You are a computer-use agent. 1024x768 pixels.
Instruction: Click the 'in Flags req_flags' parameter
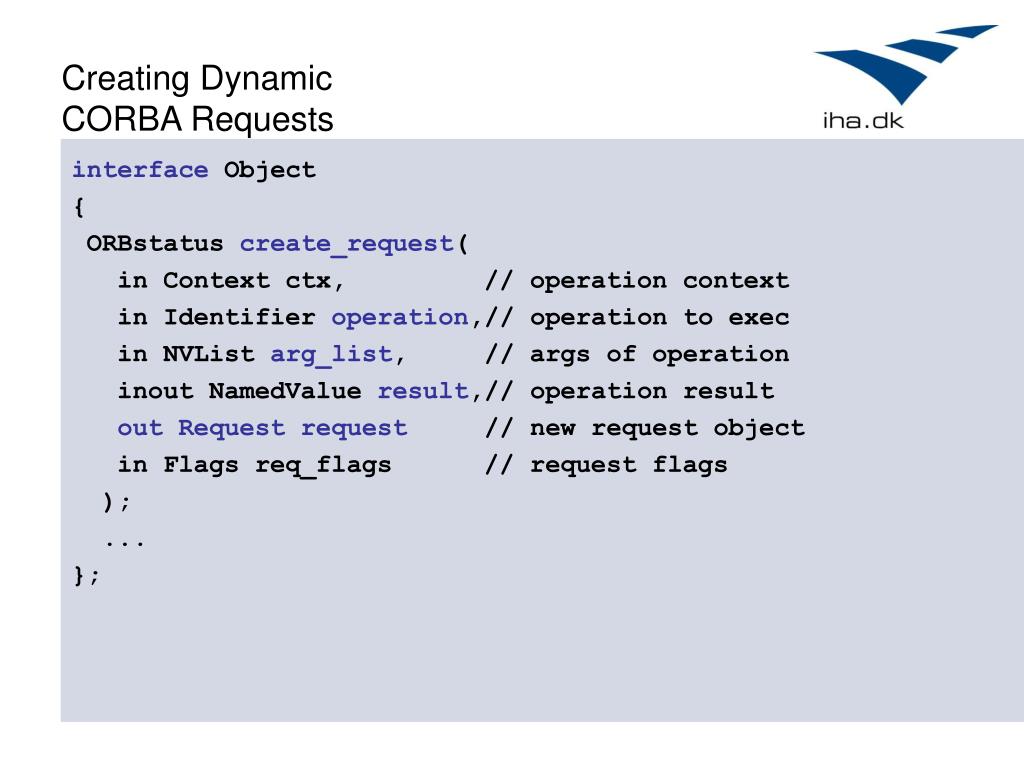(x=255, y=465)
